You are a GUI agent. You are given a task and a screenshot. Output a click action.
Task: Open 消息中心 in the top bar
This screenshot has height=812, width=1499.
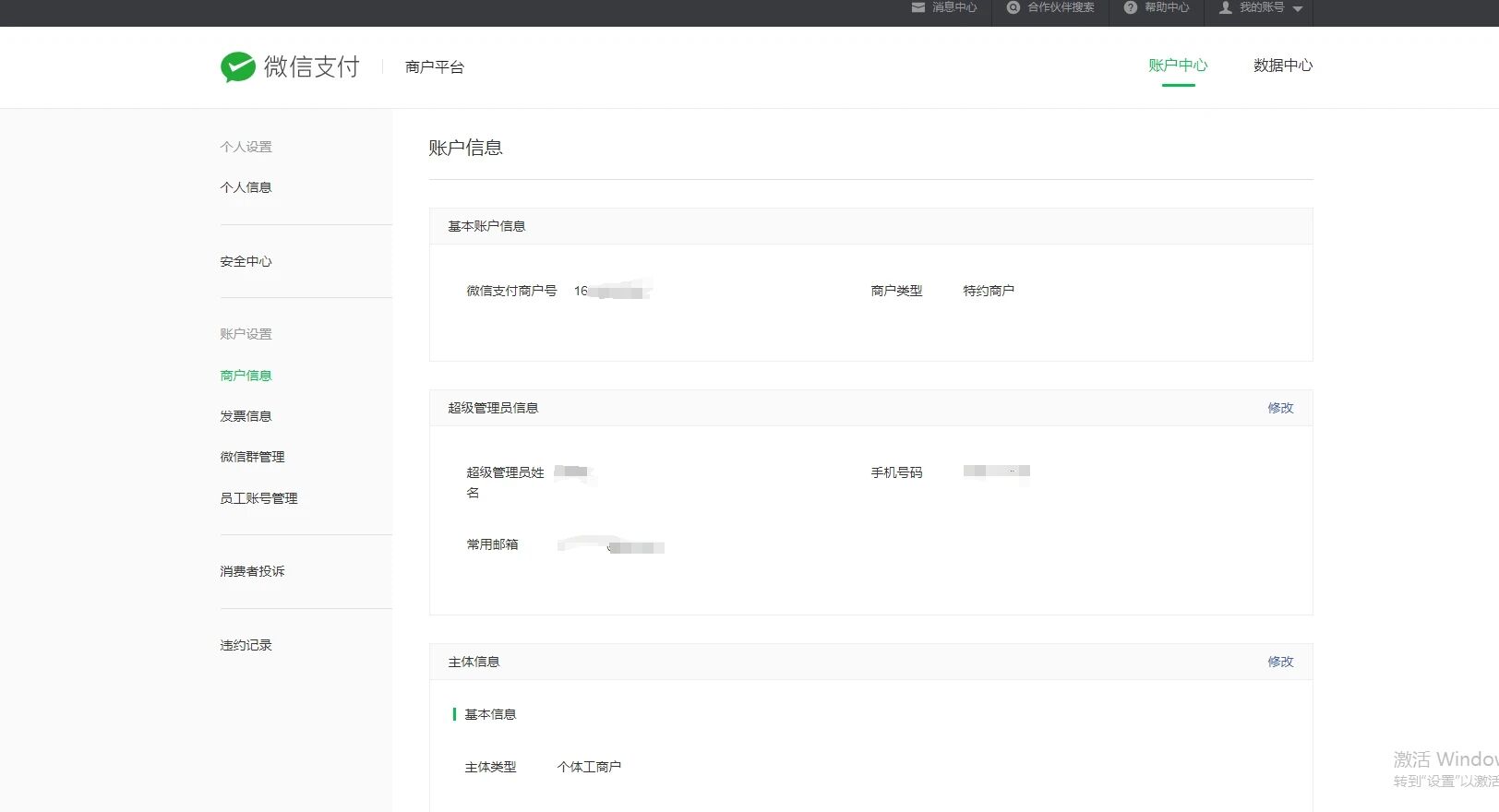click(x=954, y=7)
